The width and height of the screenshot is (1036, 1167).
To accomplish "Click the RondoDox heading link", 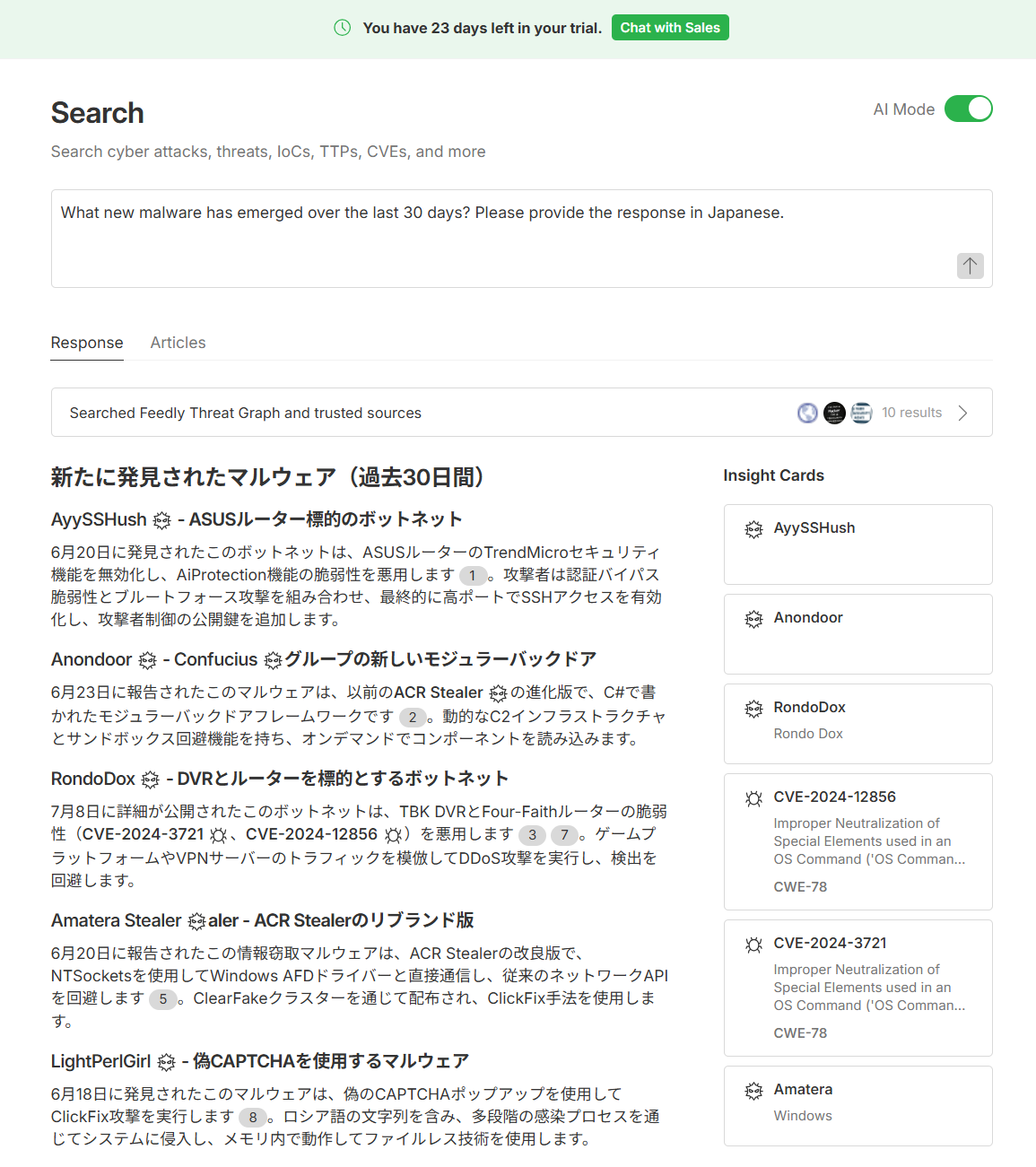I will tap(93, 779).
